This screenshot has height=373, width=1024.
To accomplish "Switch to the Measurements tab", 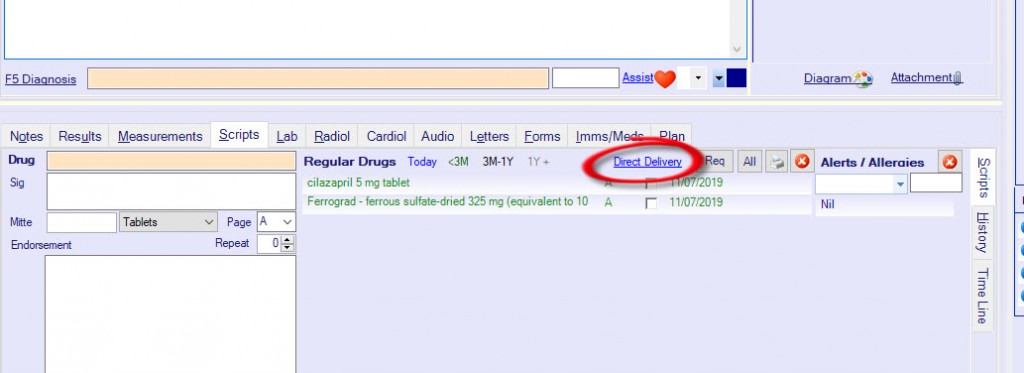I will click(160, 137).
